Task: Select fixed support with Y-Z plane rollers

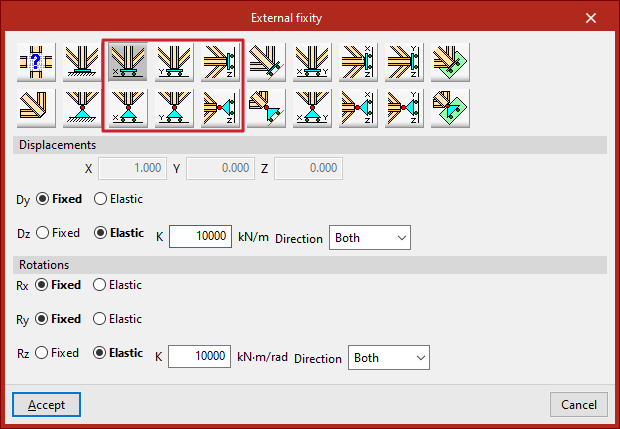Action: point(404,62)
